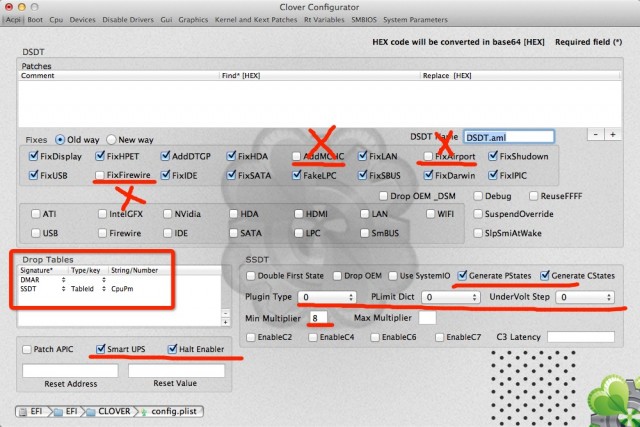Enable the FixFirewire checkbox
Image resolution: width=640 pixels, height=427 pixels.
pos(100,175)
